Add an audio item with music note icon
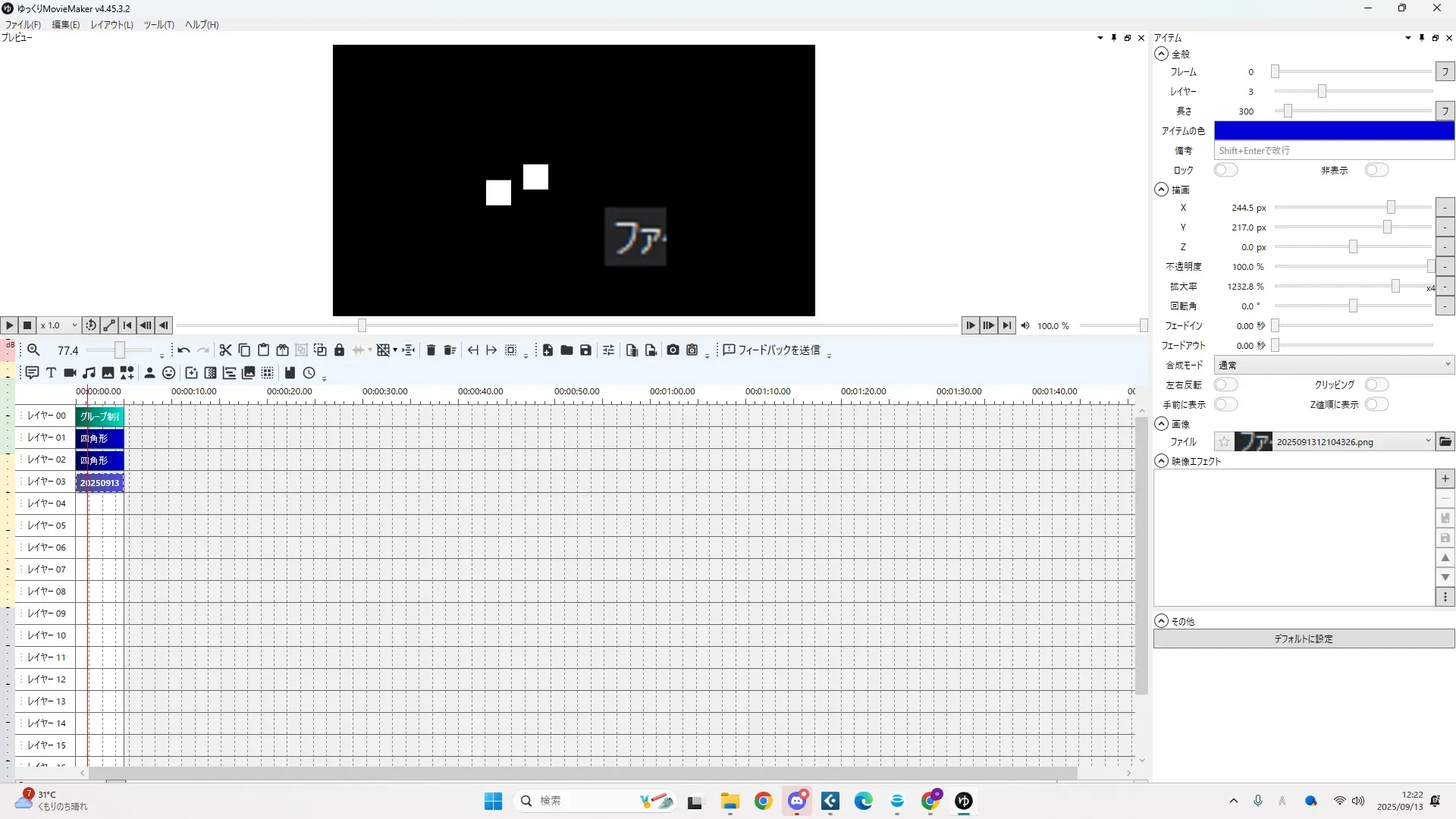1456x819 pixels. (89, 373)
